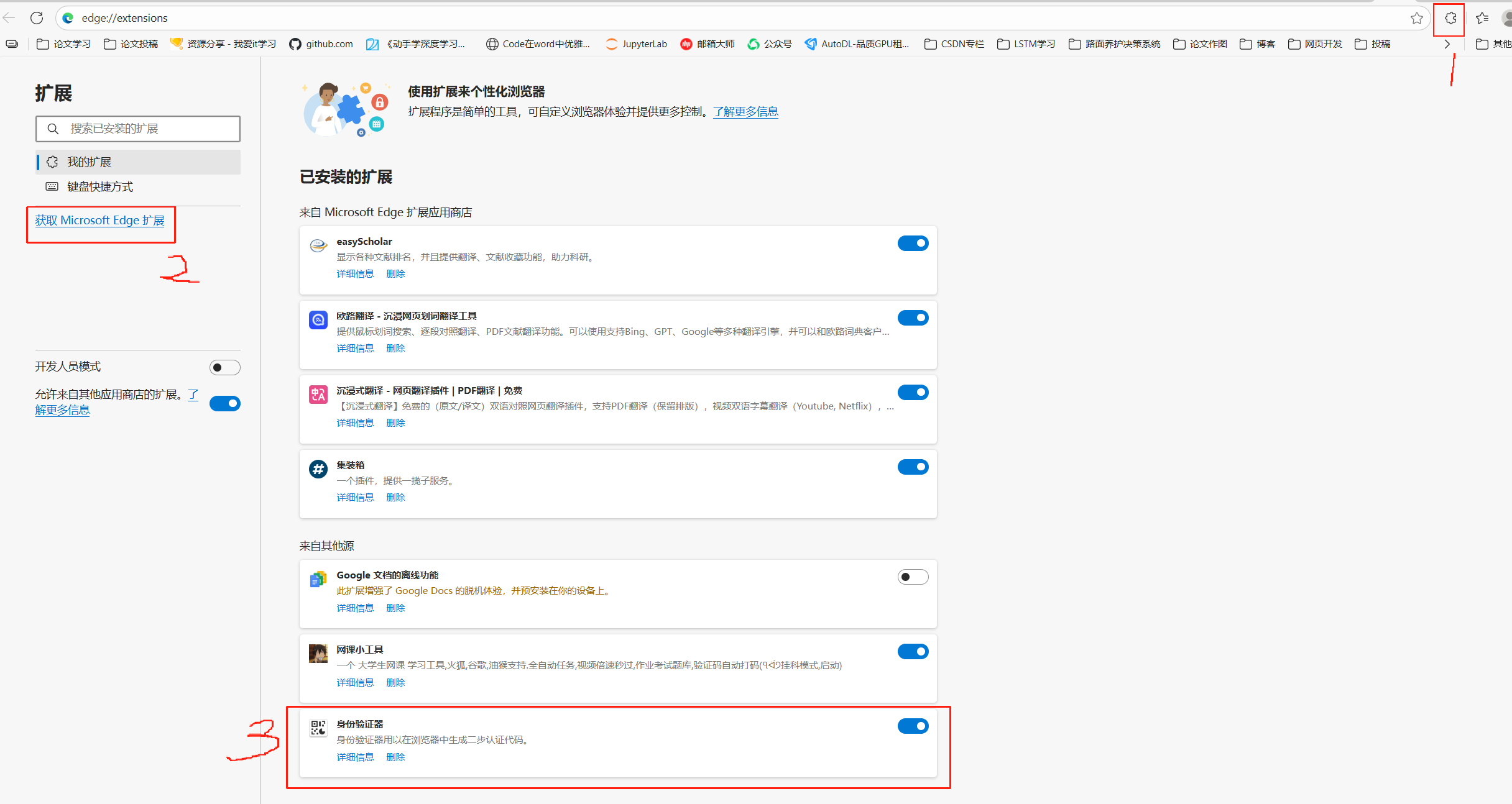Screen dimensions: 1512x804
Task: Click the search installed extensions field
Action: pyautogui.click(x=138, y=129)
